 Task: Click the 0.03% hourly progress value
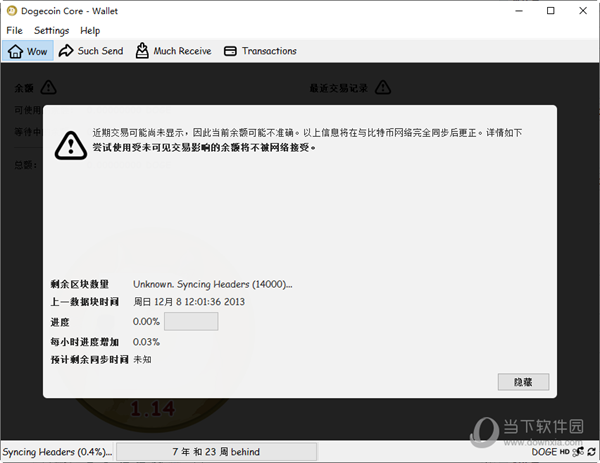[146, 342]
